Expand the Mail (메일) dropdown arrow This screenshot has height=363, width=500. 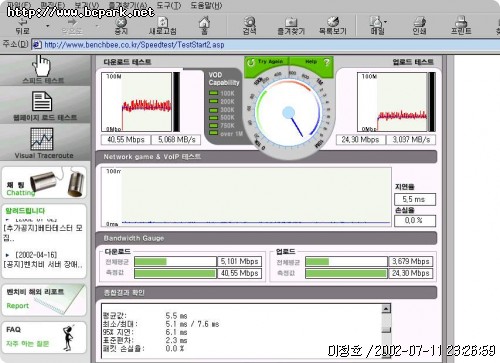[x=386, y=22]
